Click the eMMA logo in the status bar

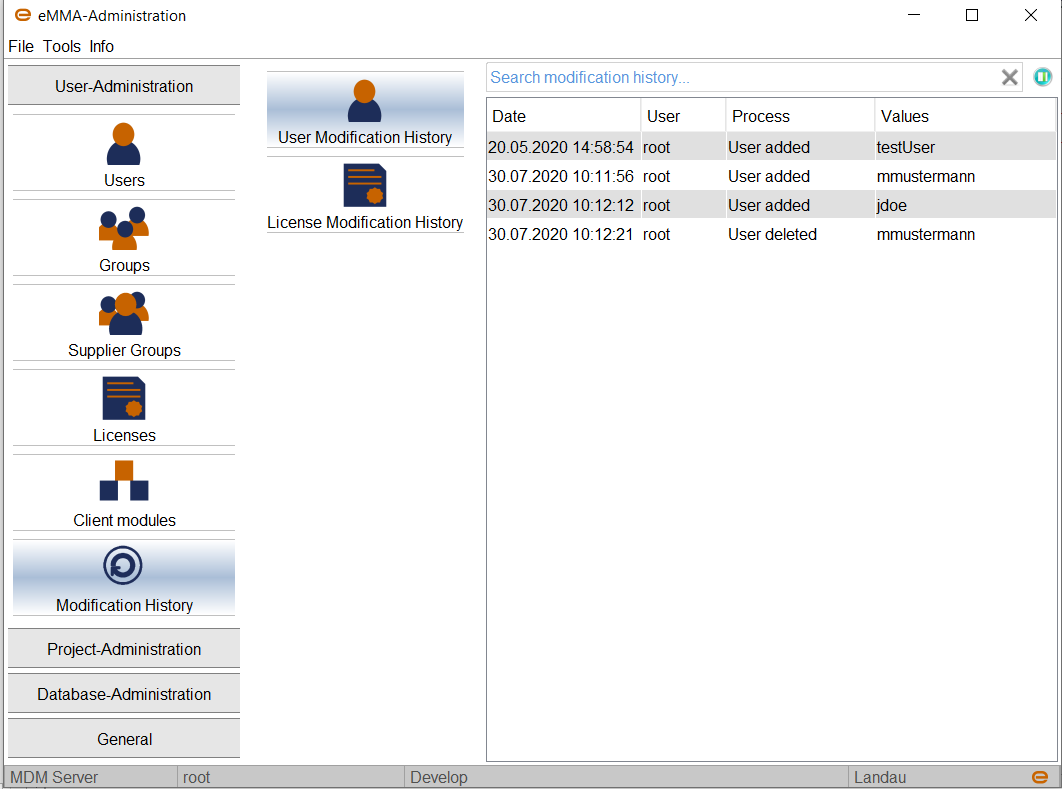1040,777
